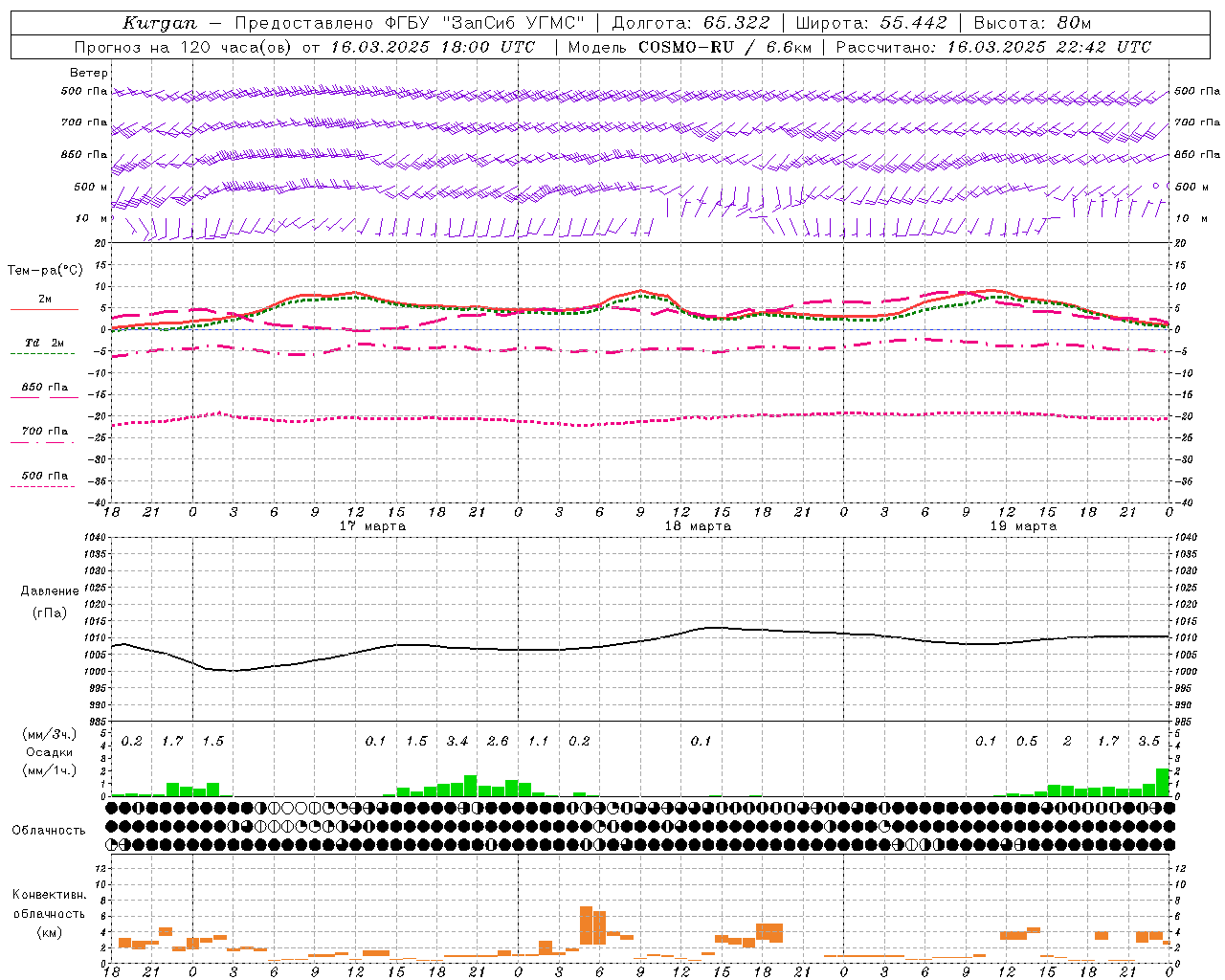The image size is (1225, 980).
Task: Click the 0.5 precipitation total value
Action: (x=1027, y=742)
